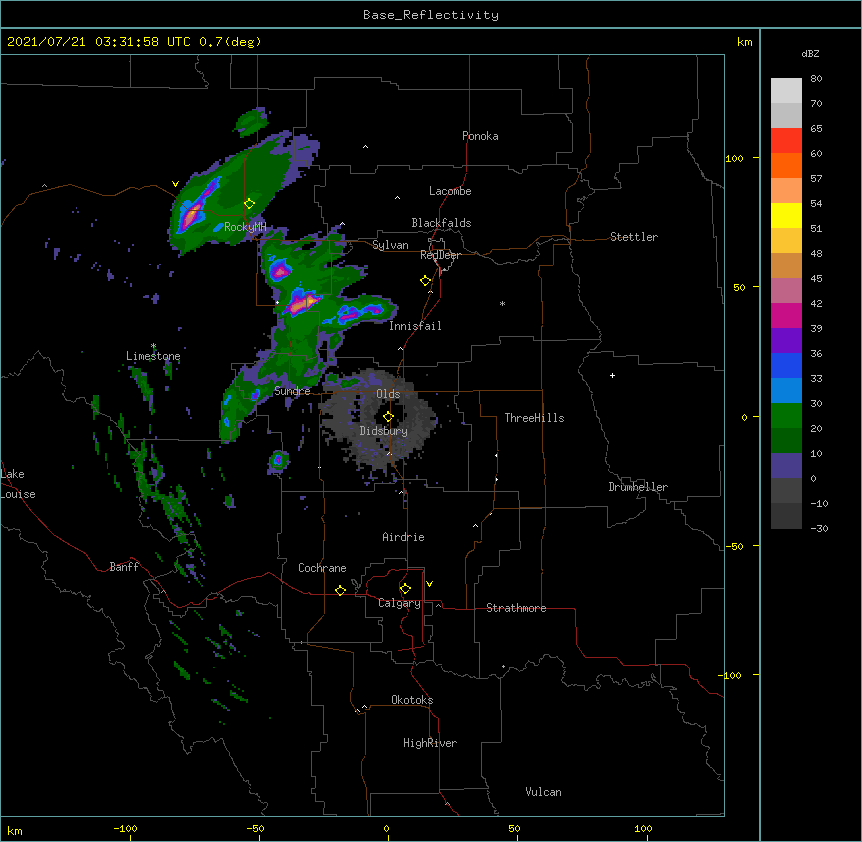
Task: Click the Airdrie label
Action: pos(403,537)
